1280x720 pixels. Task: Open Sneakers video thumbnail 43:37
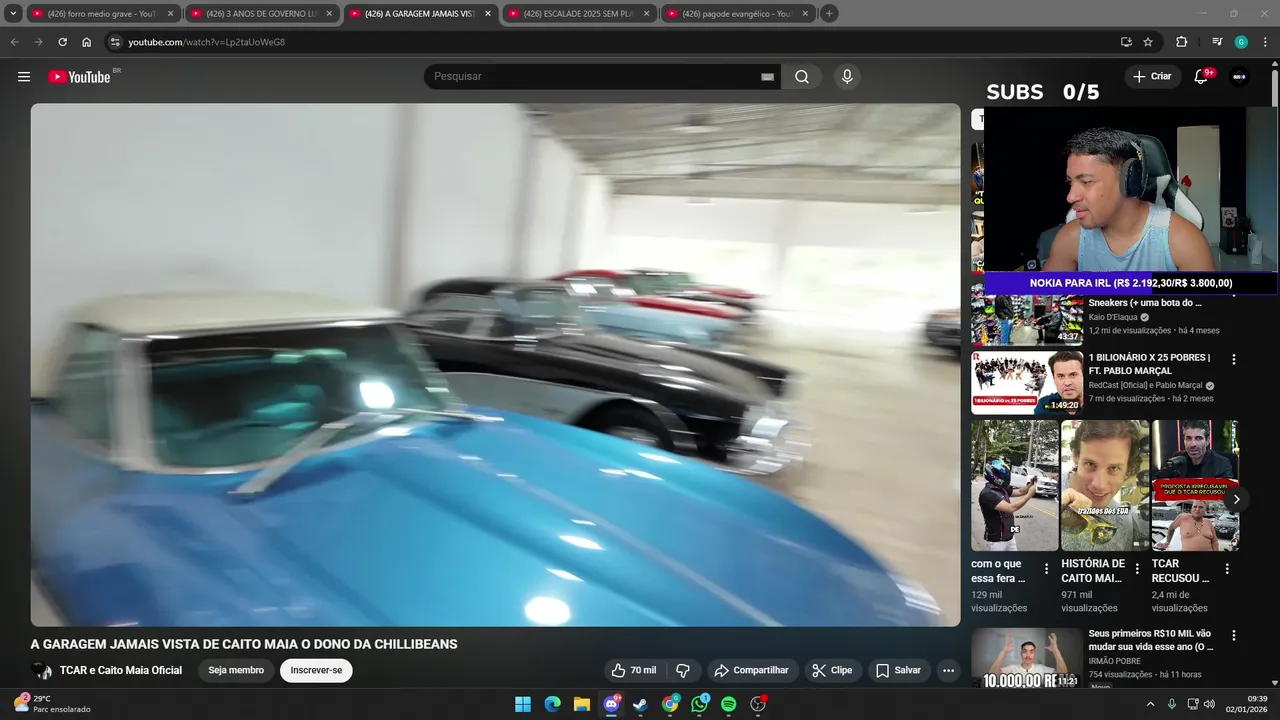click(x=1027, y=320)
